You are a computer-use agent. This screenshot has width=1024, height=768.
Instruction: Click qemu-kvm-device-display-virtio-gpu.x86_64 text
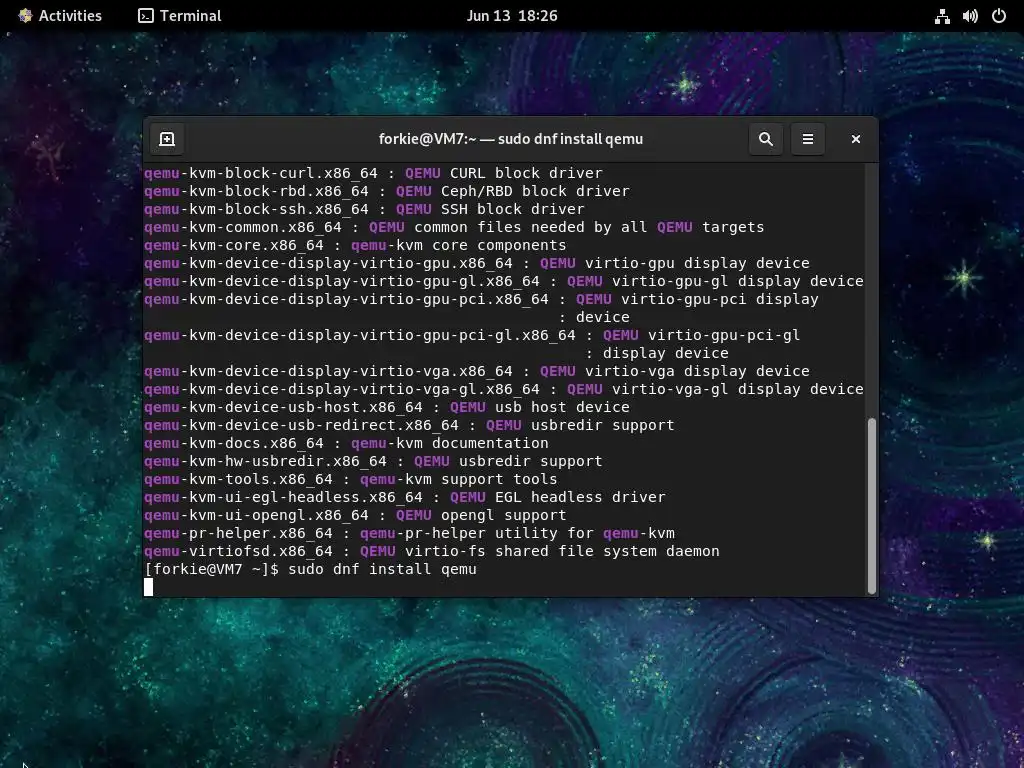328,263
